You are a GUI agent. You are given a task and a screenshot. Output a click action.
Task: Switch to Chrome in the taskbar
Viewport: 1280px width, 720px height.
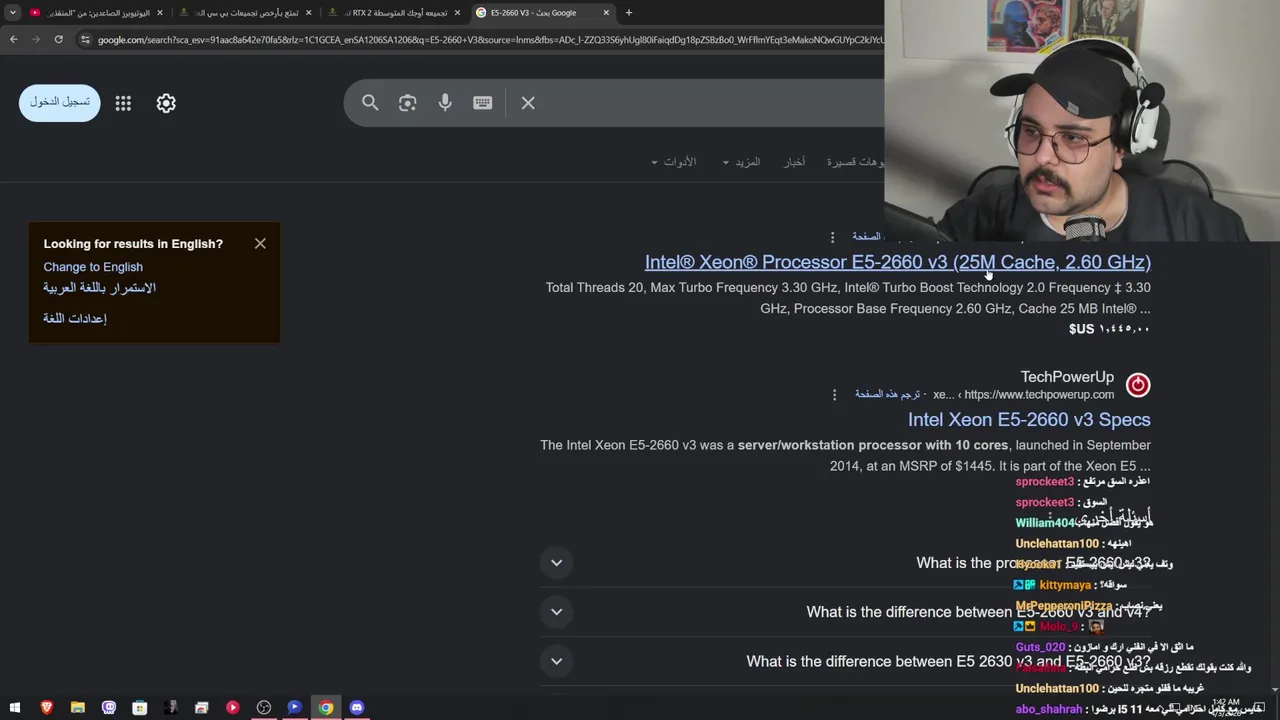326,707
